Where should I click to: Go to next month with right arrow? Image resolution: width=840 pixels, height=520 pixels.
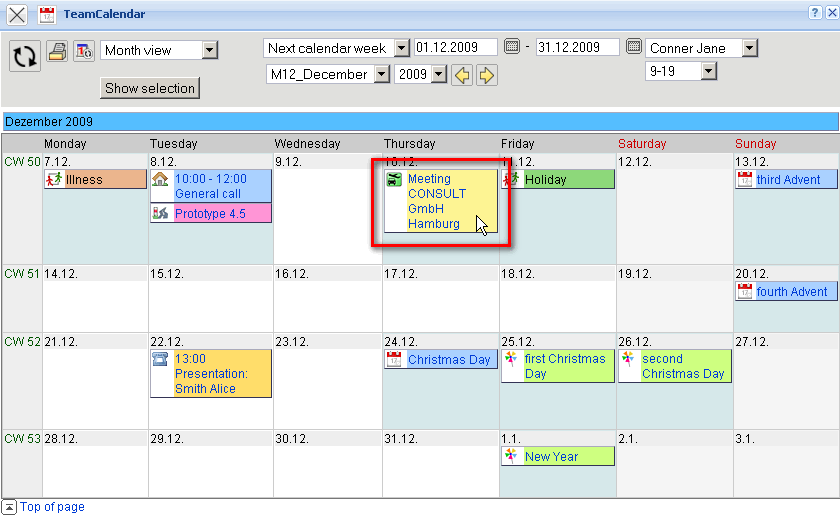(x=486, y=75)
